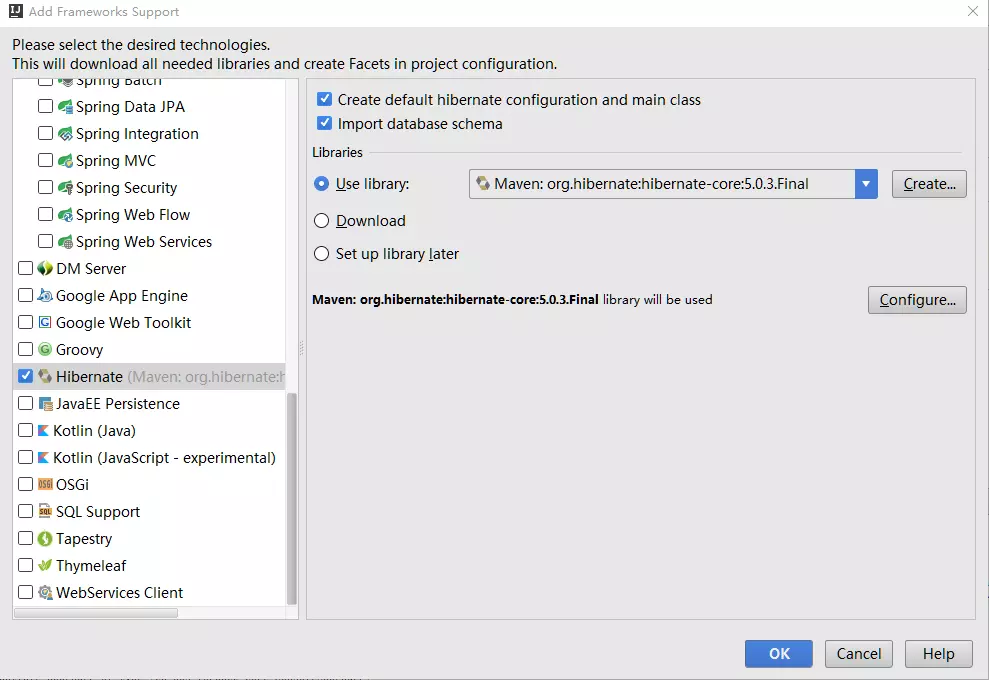Viewport: 989px width, 680px height.
Task: Click the Groovy icon in the list
Action: click(45, 350)
